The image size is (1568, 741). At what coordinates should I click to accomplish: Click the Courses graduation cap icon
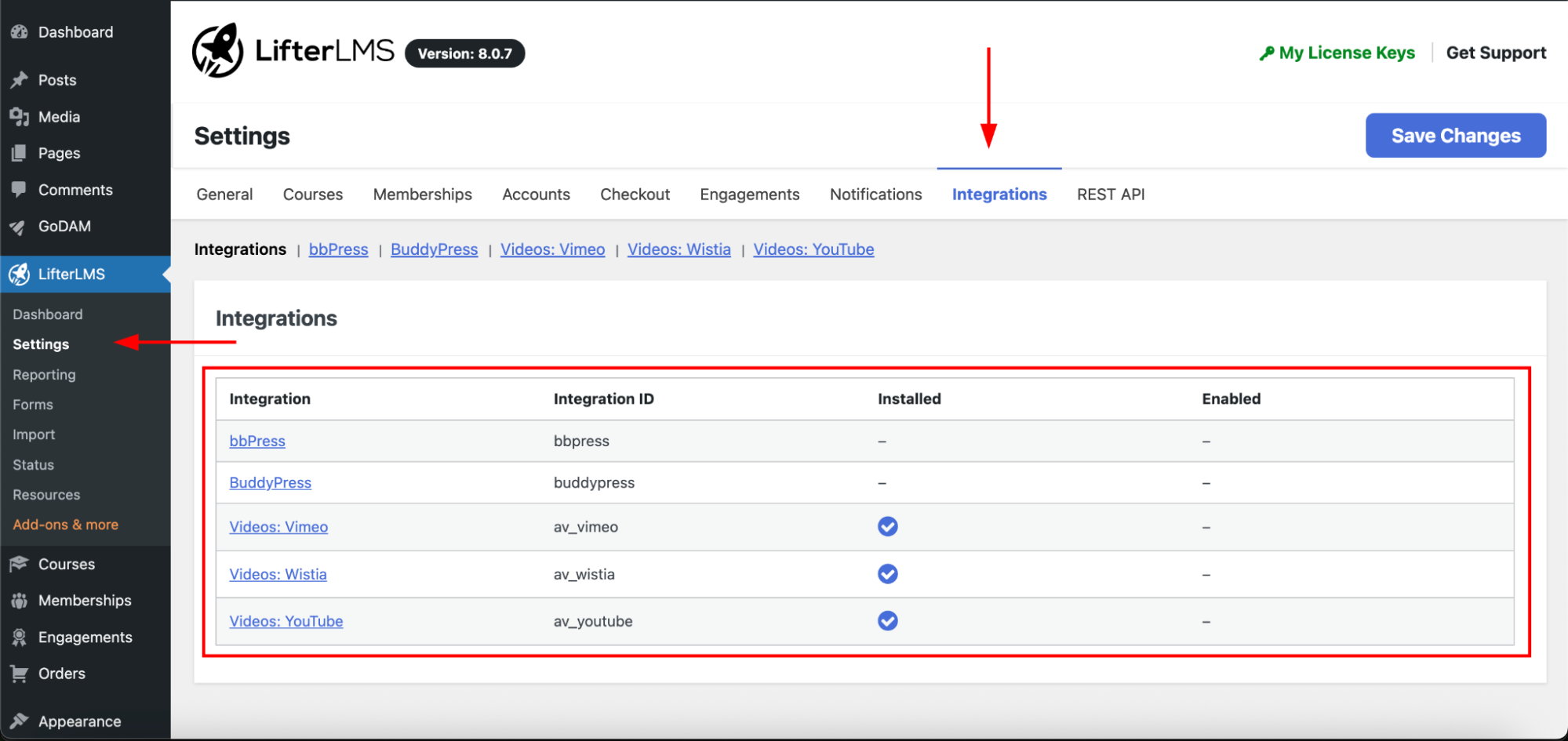tap(19, 564)
